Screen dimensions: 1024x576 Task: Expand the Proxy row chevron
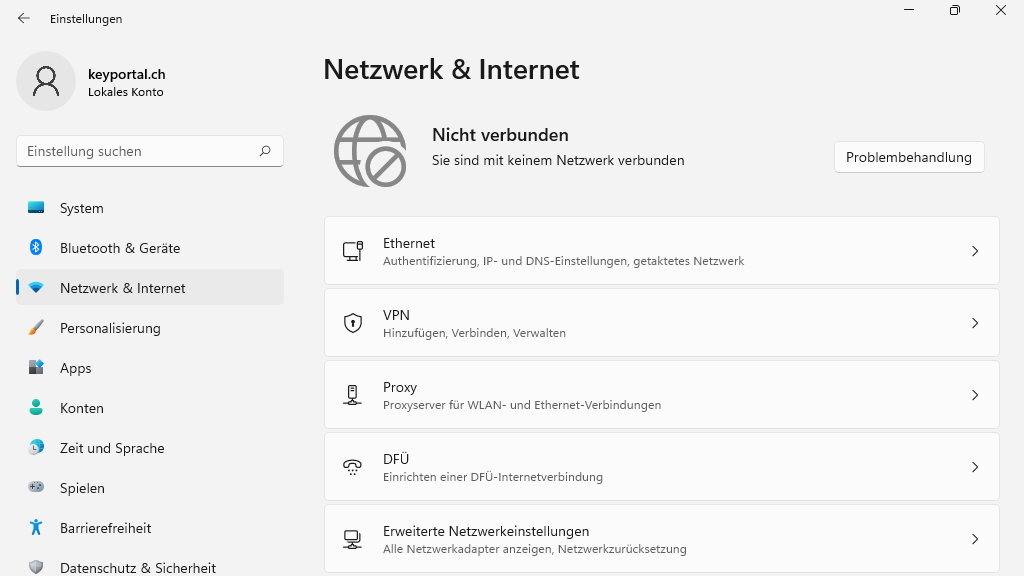click(975, 395)
